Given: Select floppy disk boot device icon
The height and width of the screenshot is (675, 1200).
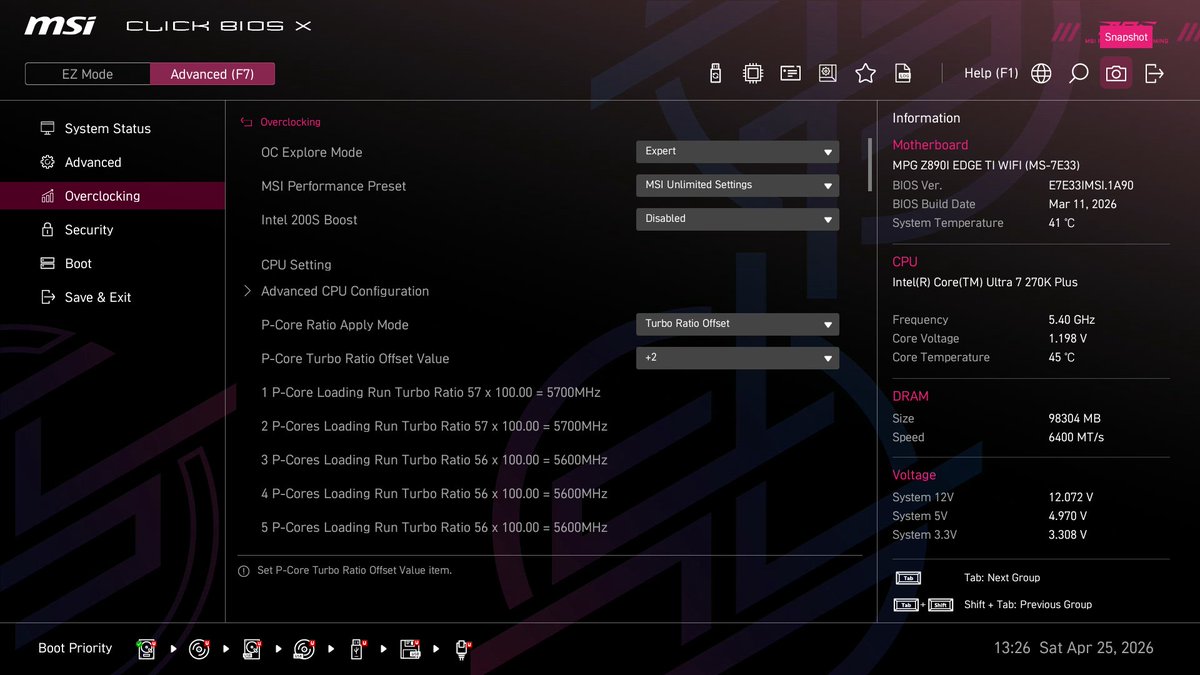Looking at the screenshot, I should pos(409,649).
